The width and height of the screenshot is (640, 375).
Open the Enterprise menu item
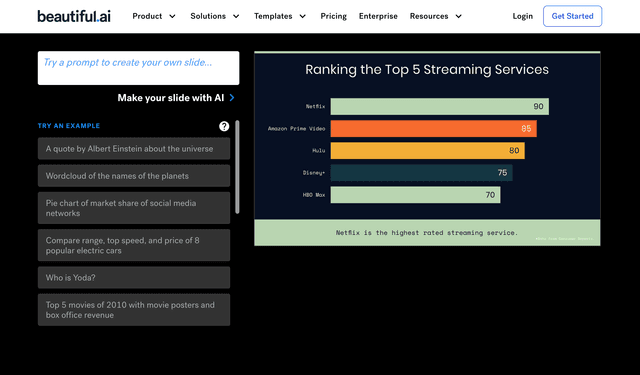(378, 16)
